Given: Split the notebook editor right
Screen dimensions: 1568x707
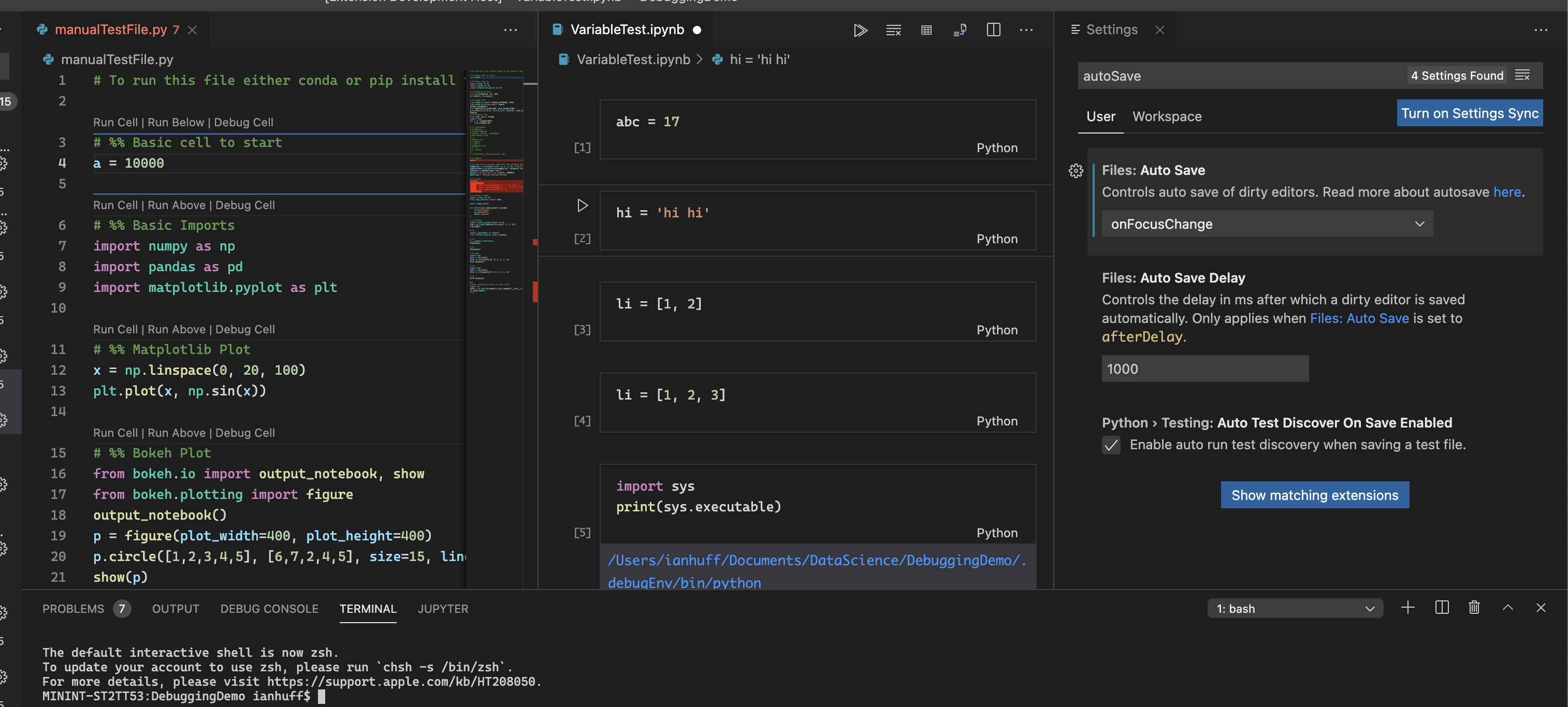Looking at the screenshot, I should click(993, 30).
